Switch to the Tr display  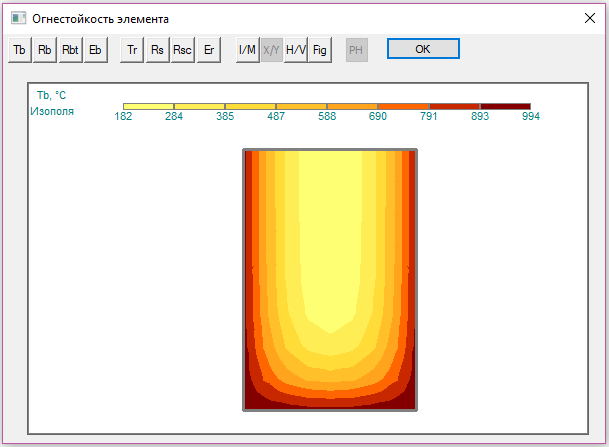(x=132, y=50)
